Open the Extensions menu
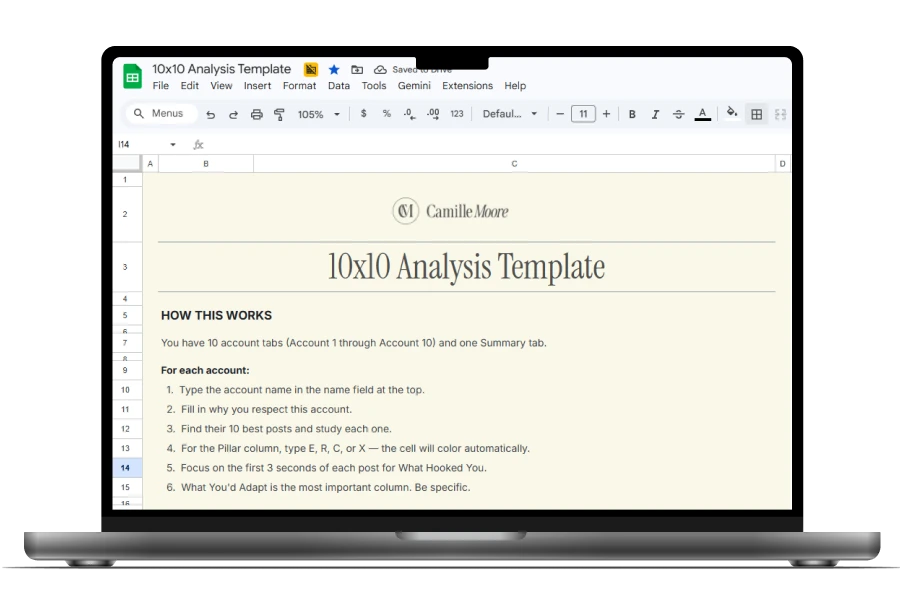The height and width of the screenshot is (613, 900). [467, 86]
